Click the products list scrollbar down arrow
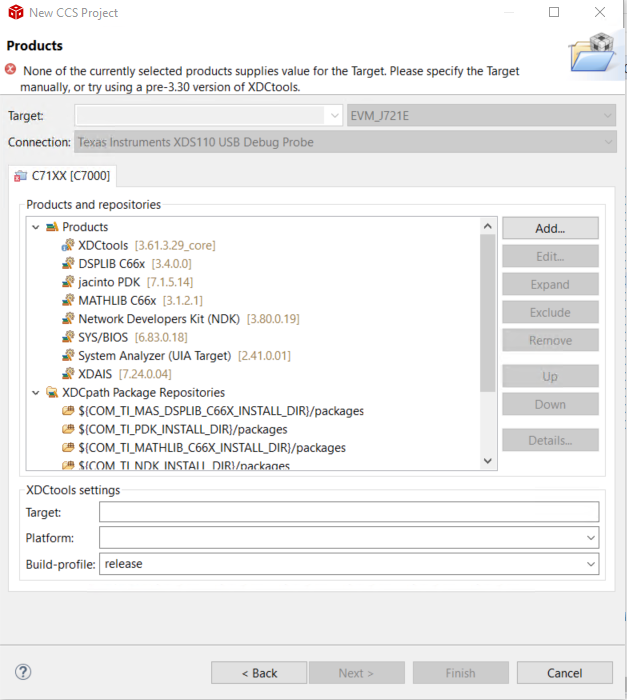The image size is (627, 700). [x=488, y=461]
